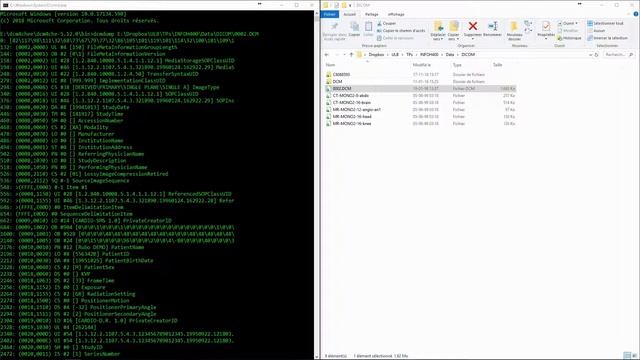Image resolution: width=640 pixels, height=360 pixels.
Task: Go back with Explorer back arrow
Action: 327,55
